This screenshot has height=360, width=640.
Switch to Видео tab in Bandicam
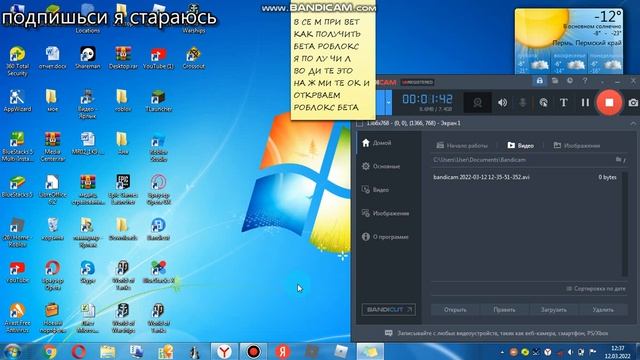[x=520, y=145]
